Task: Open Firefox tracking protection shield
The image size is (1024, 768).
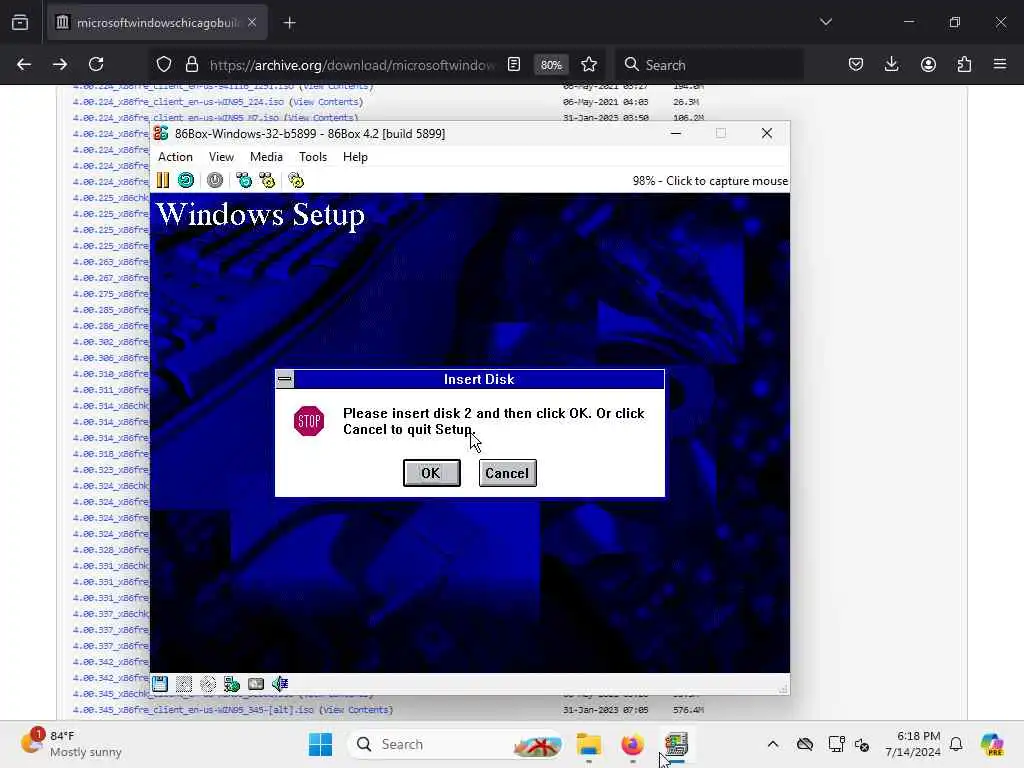Action: click(x=164, y=64)
